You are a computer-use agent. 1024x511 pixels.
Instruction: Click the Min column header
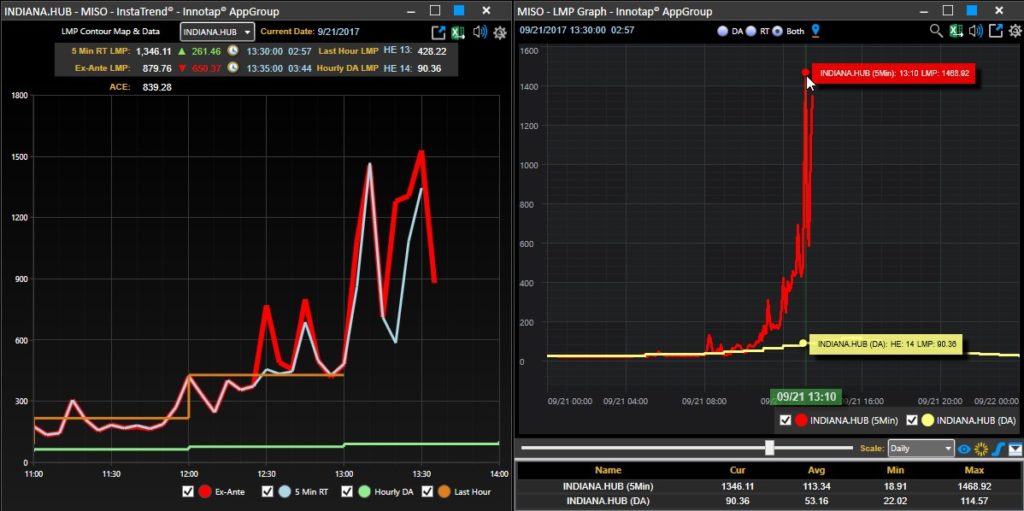tap(893, 470)
